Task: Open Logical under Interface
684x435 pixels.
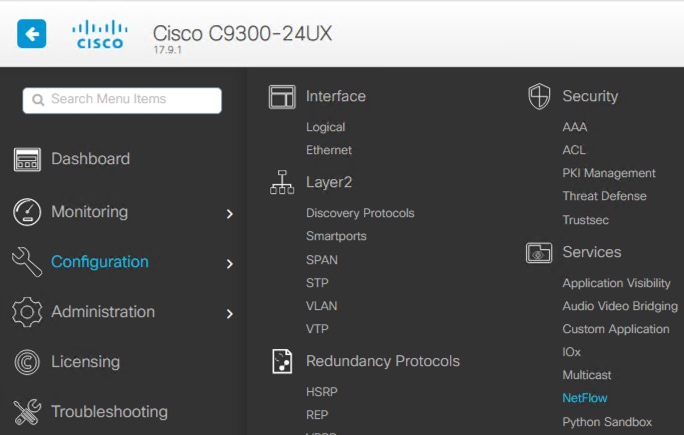Action: pos(325,127)
